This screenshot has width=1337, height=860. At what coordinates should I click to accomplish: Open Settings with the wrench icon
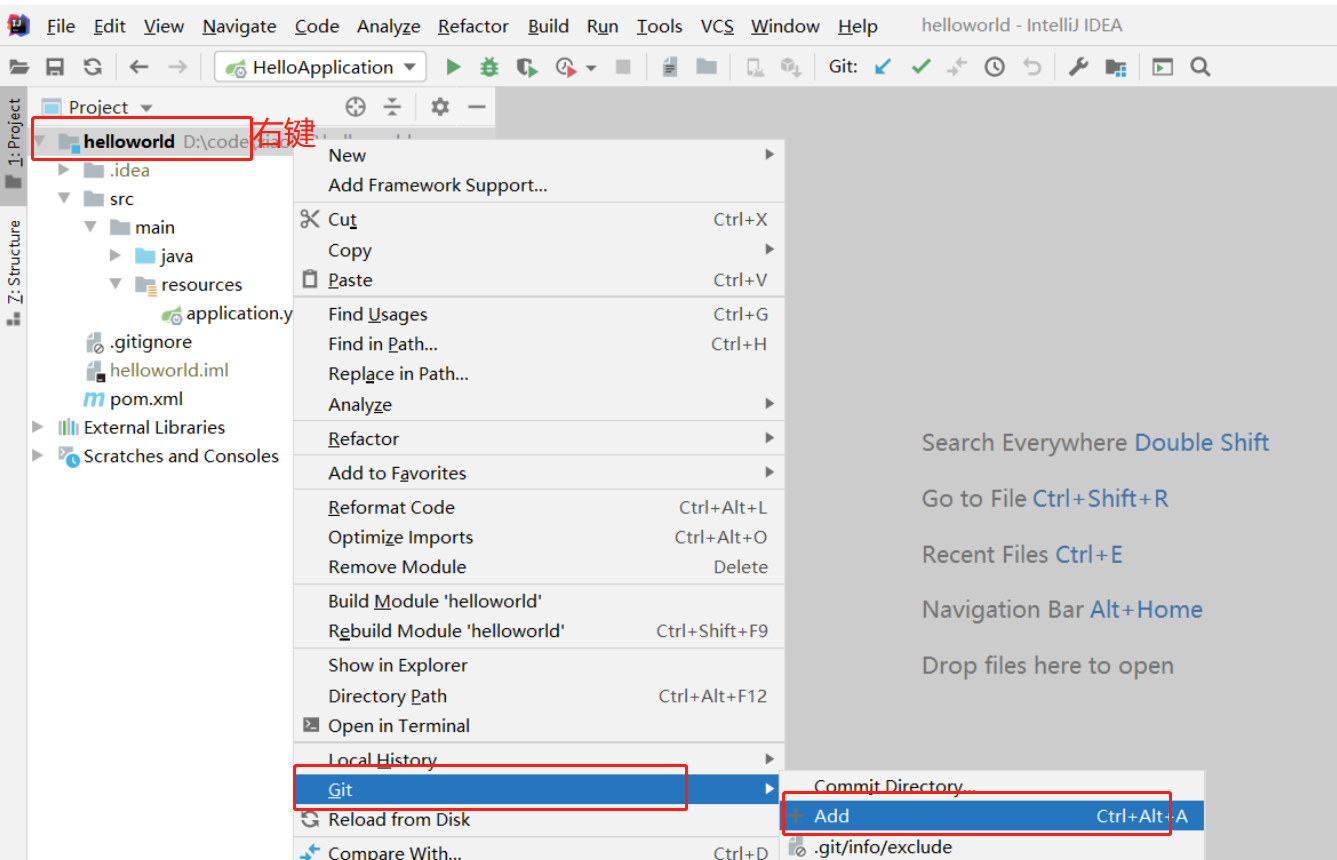pos(1078,67)
